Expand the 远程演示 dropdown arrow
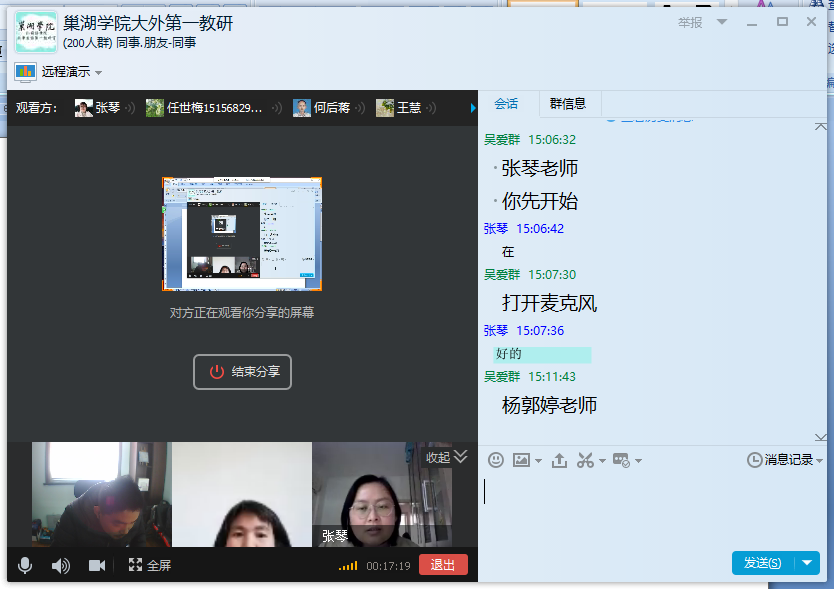The image size is (834, 589). 99,73
